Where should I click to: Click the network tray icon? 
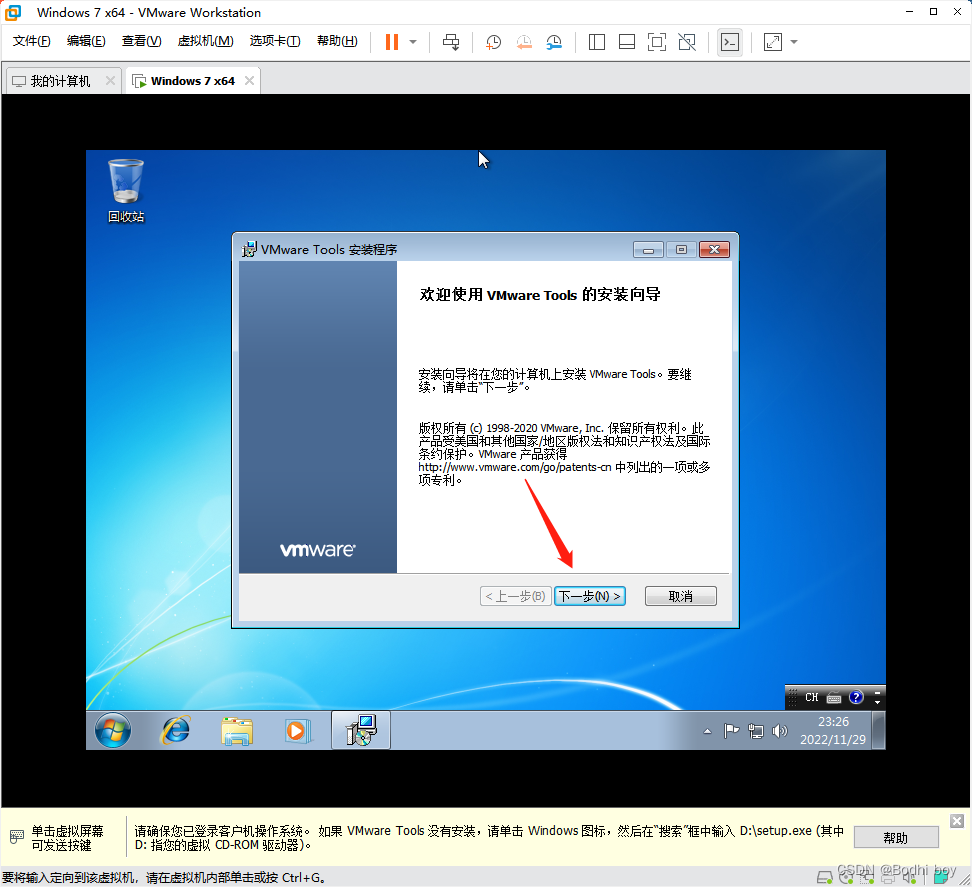[x=756, y=731]
